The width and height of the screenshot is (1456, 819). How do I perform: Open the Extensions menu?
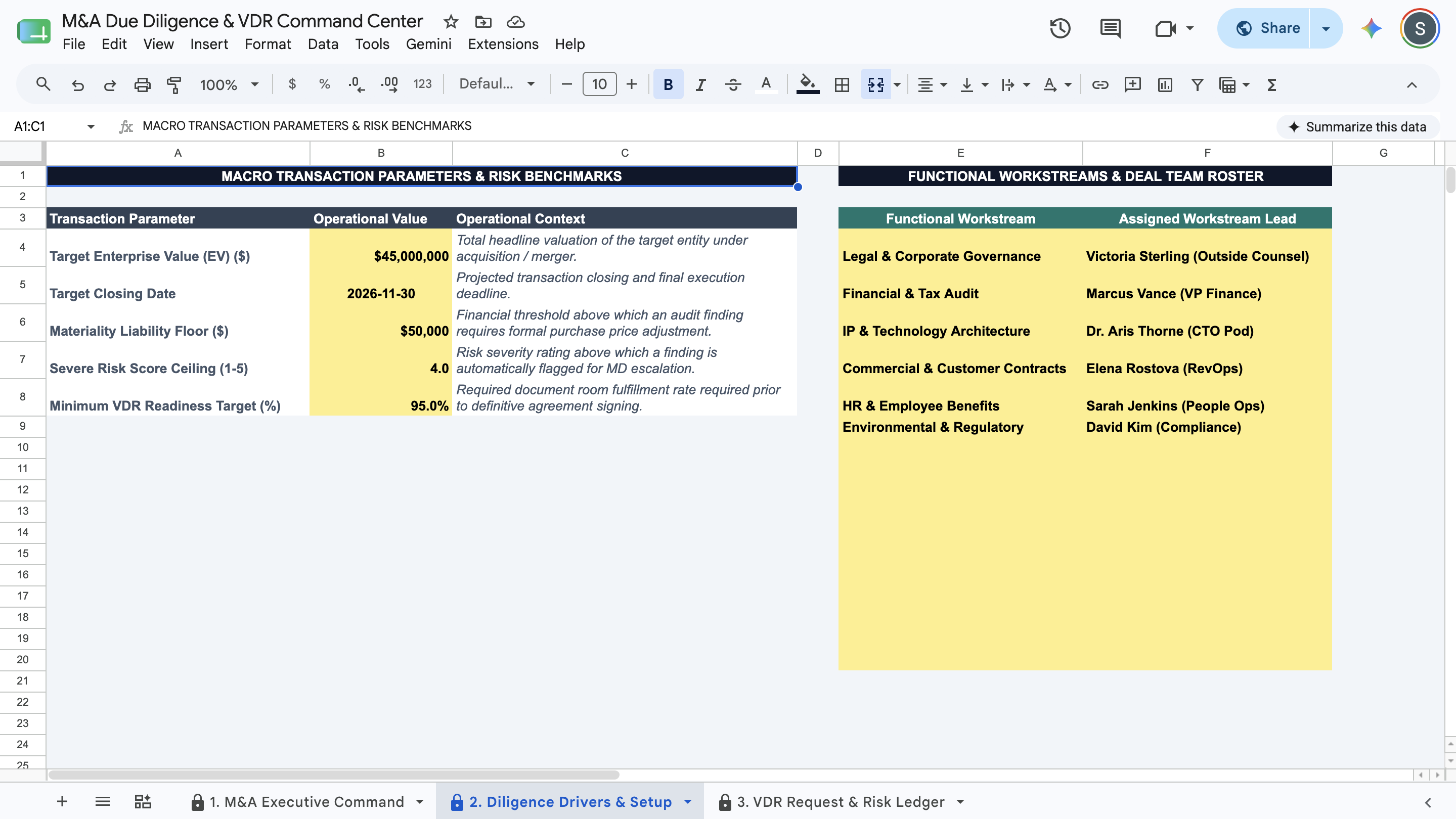[x=503, y=44]
